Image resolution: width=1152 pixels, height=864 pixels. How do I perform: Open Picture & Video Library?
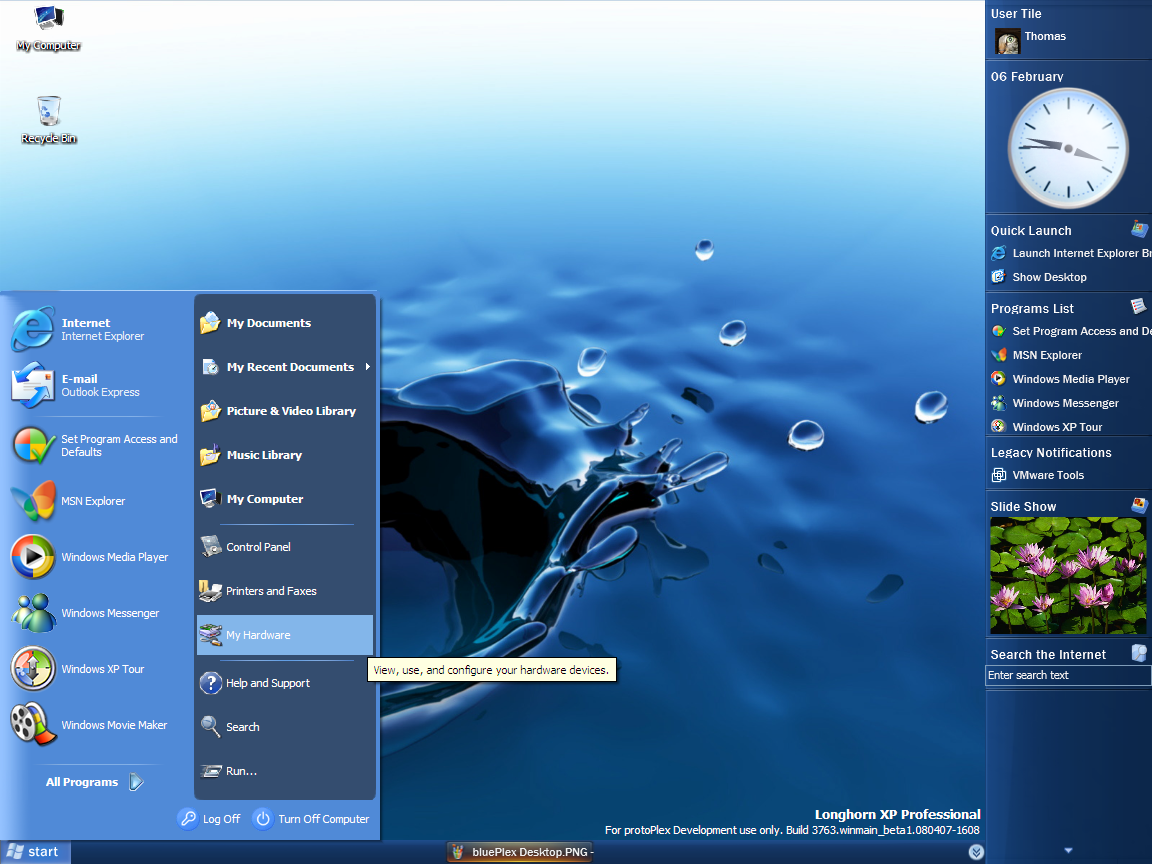[285, 411]
